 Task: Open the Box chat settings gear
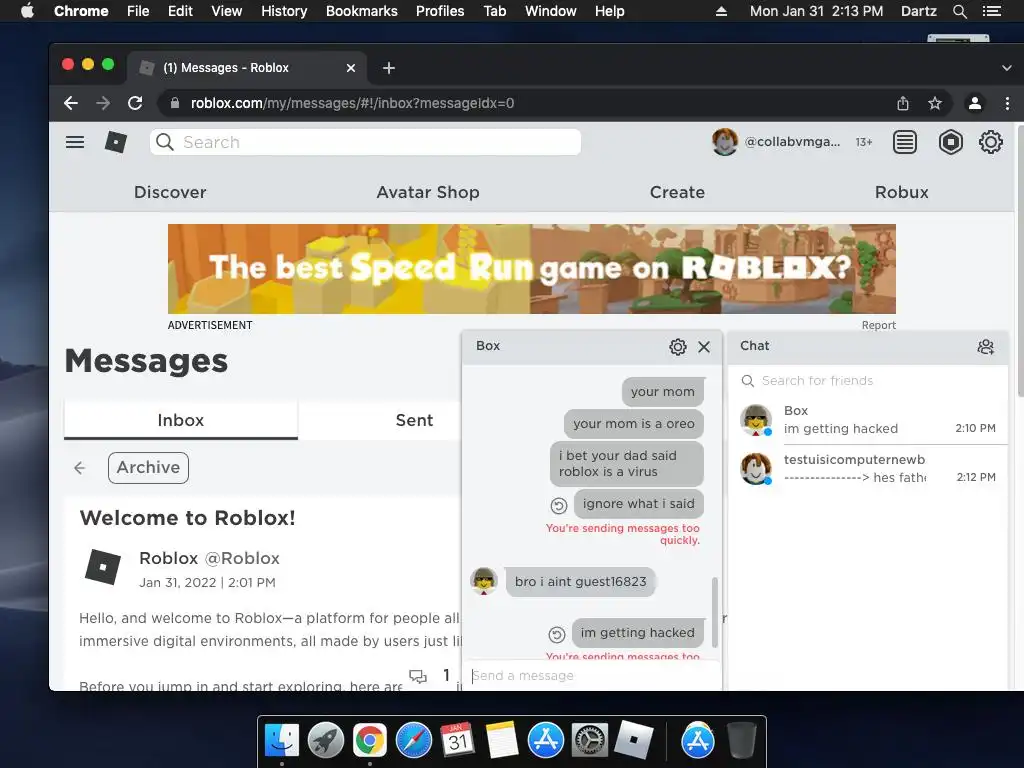(x=678, y=347)
